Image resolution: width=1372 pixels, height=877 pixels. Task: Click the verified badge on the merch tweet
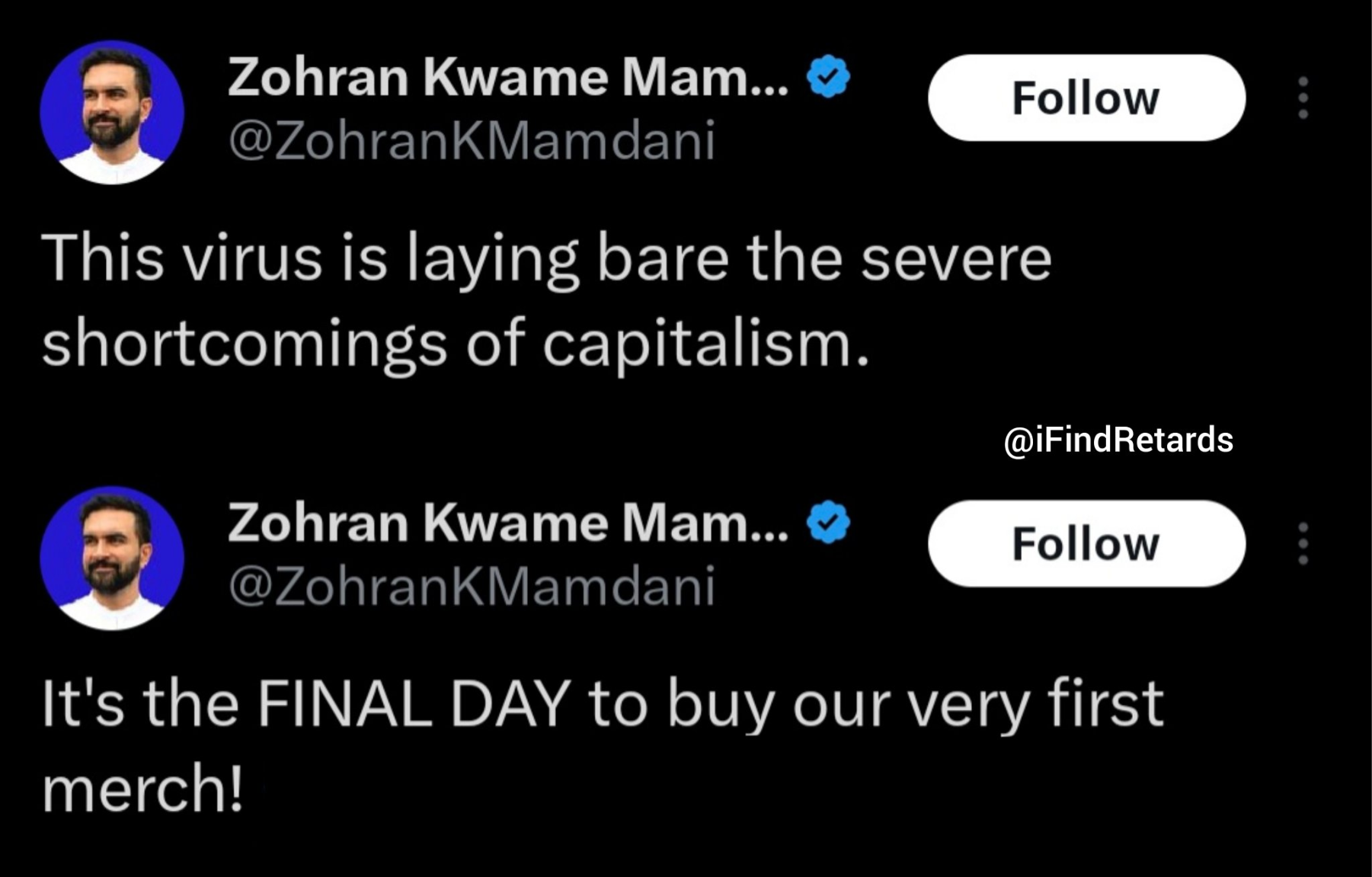[828, 523]
